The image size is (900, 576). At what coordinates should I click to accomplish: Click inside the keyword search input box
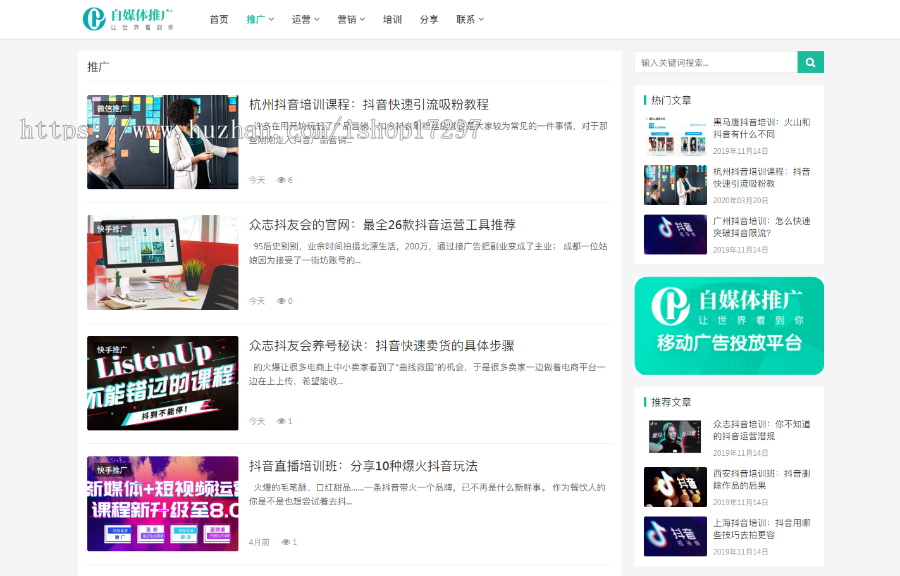pos(710,61)
